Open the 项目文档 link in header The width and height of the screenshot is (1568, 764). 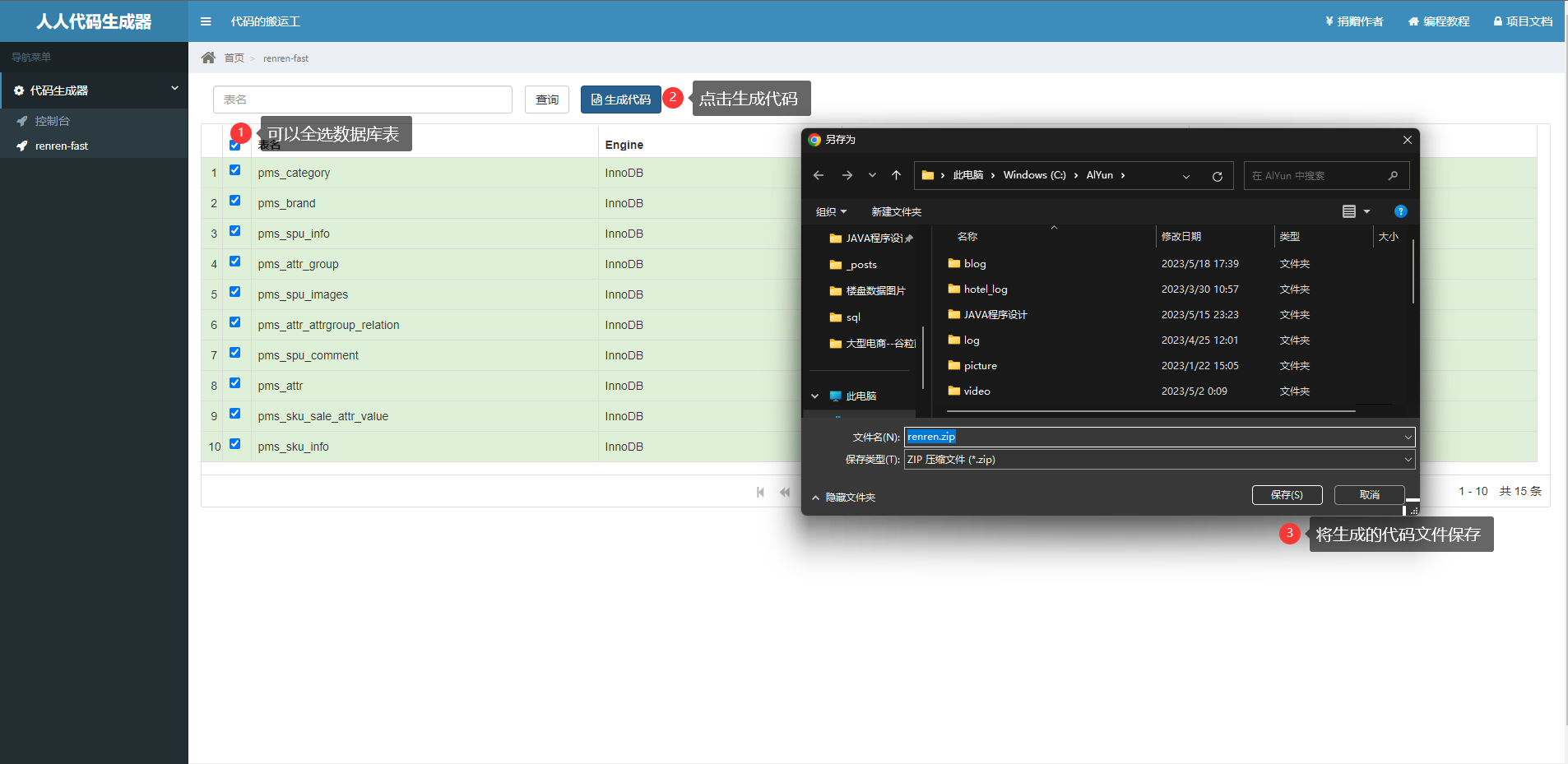(x=1523, y=21)
